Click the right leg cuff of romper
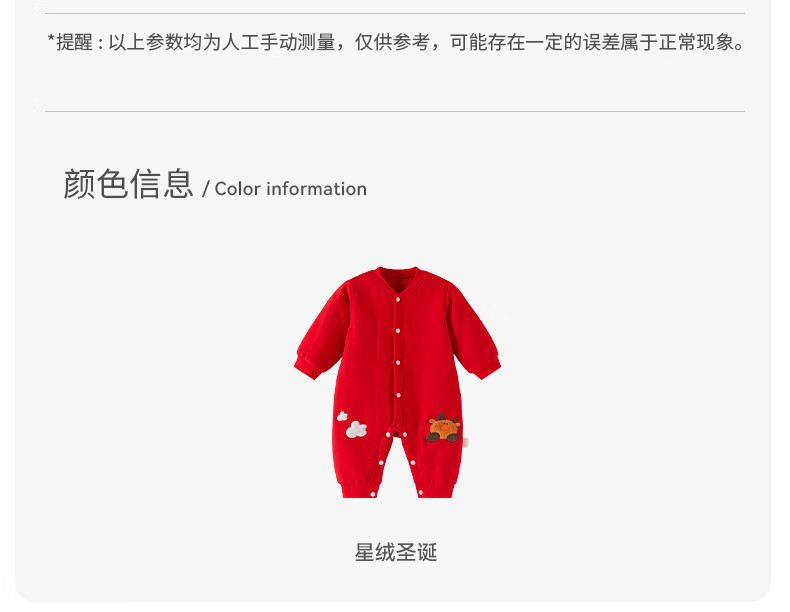The image size is (790, 612). click(436, 489)
